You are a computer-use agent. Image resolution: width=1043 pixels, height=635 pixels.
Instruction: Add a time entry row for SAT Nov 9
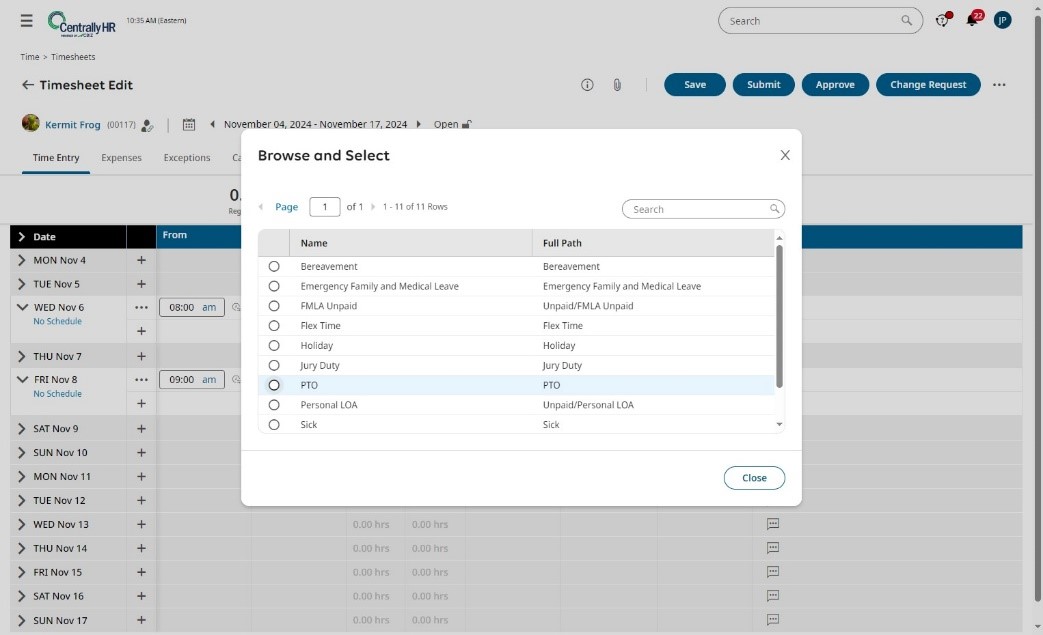(141, 429)
